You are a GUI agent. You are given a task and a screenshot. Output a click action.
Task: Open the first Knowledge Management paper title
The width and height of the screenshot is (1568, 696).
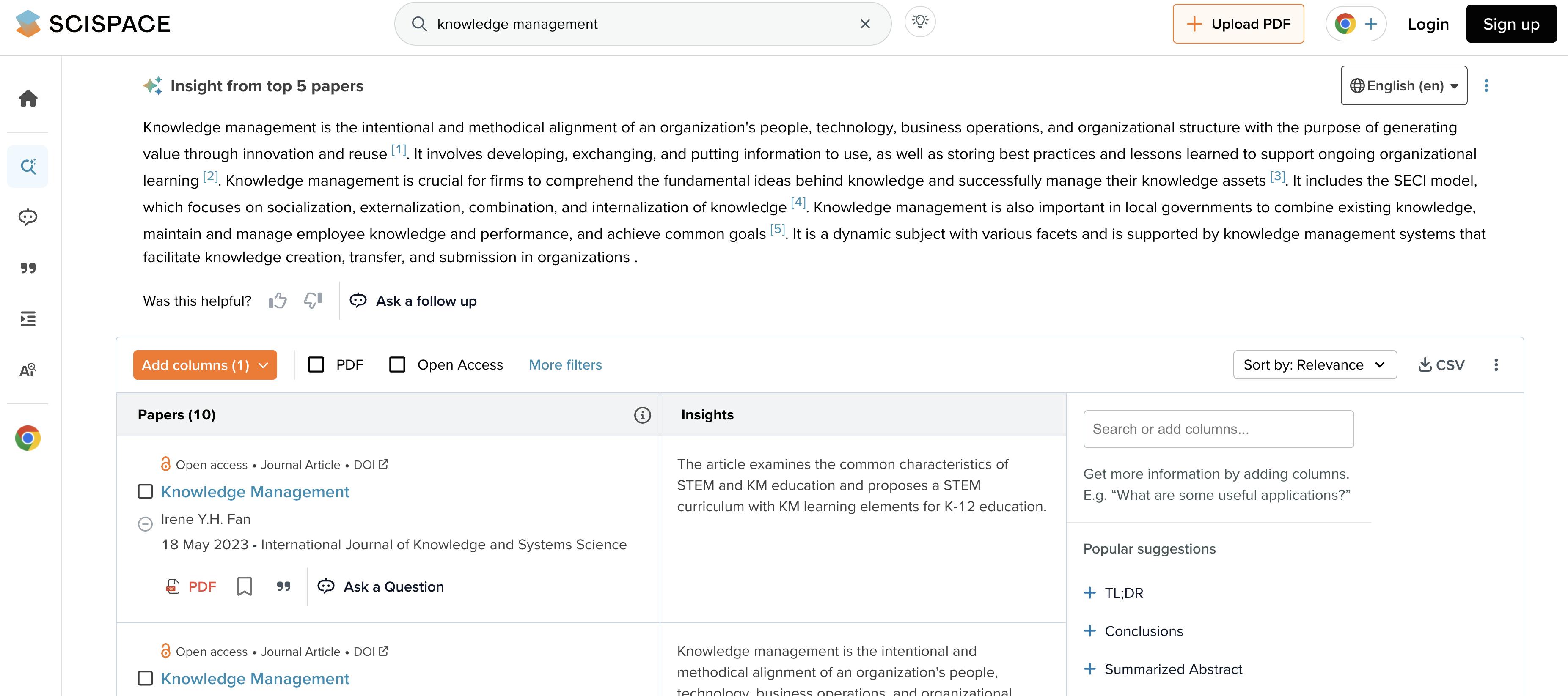click(254, 492)
